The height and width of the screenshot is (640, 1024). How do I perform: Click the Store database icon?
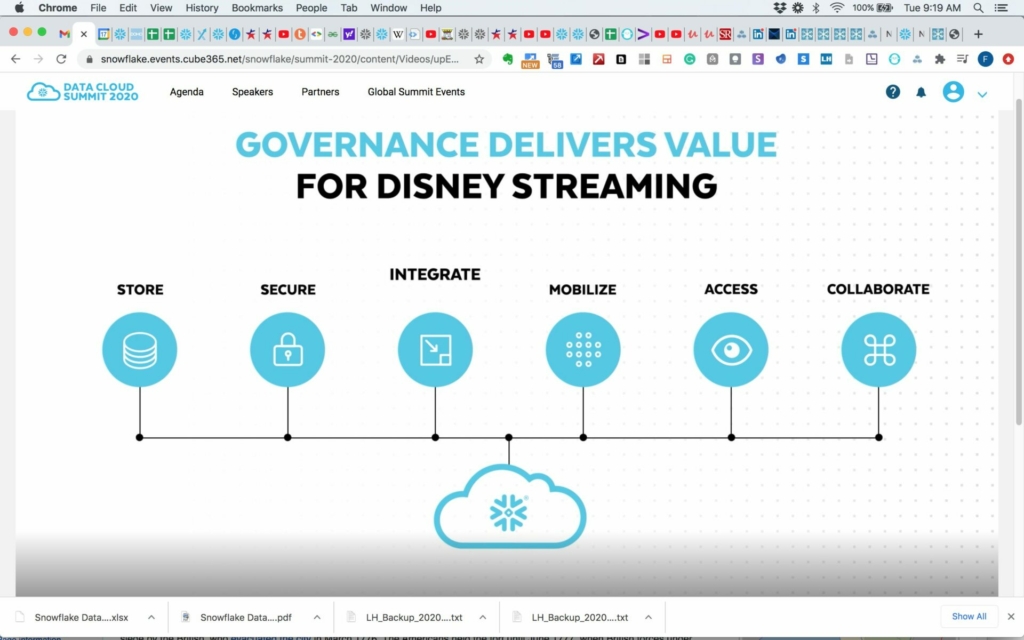(x=140, y=349)
